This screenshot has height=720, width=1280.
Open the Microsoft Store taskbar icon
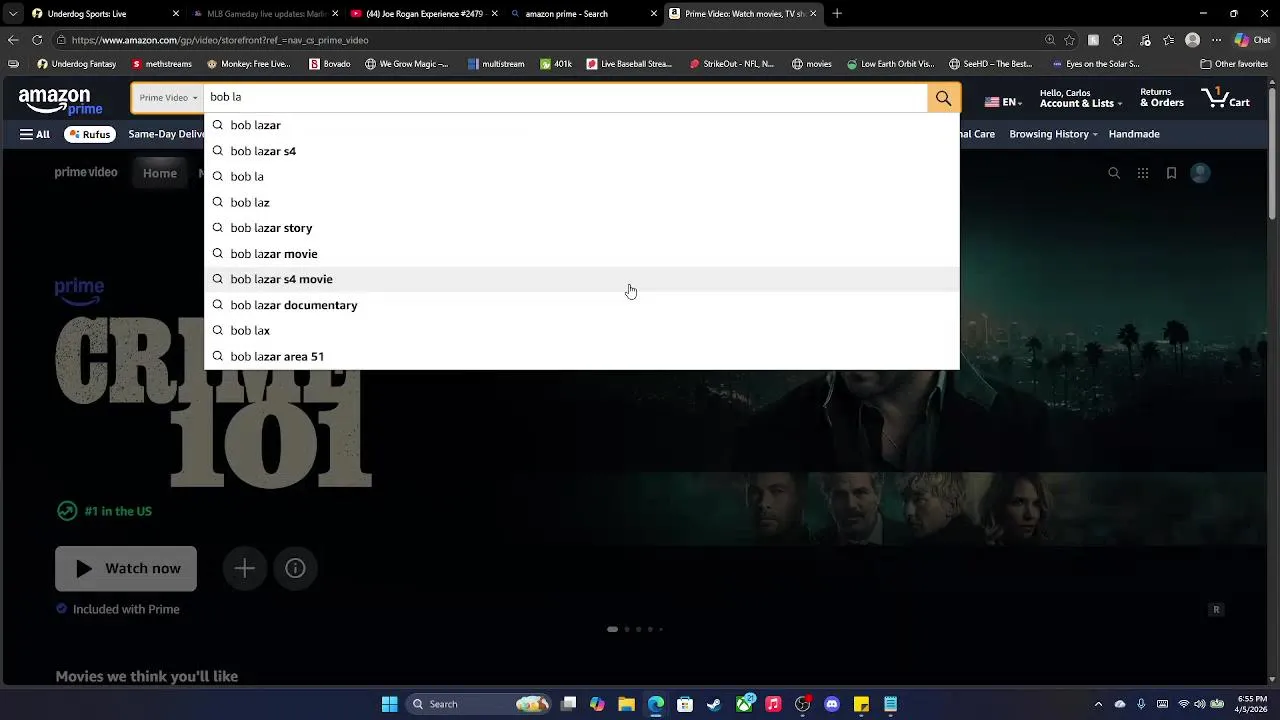(685, 704)
